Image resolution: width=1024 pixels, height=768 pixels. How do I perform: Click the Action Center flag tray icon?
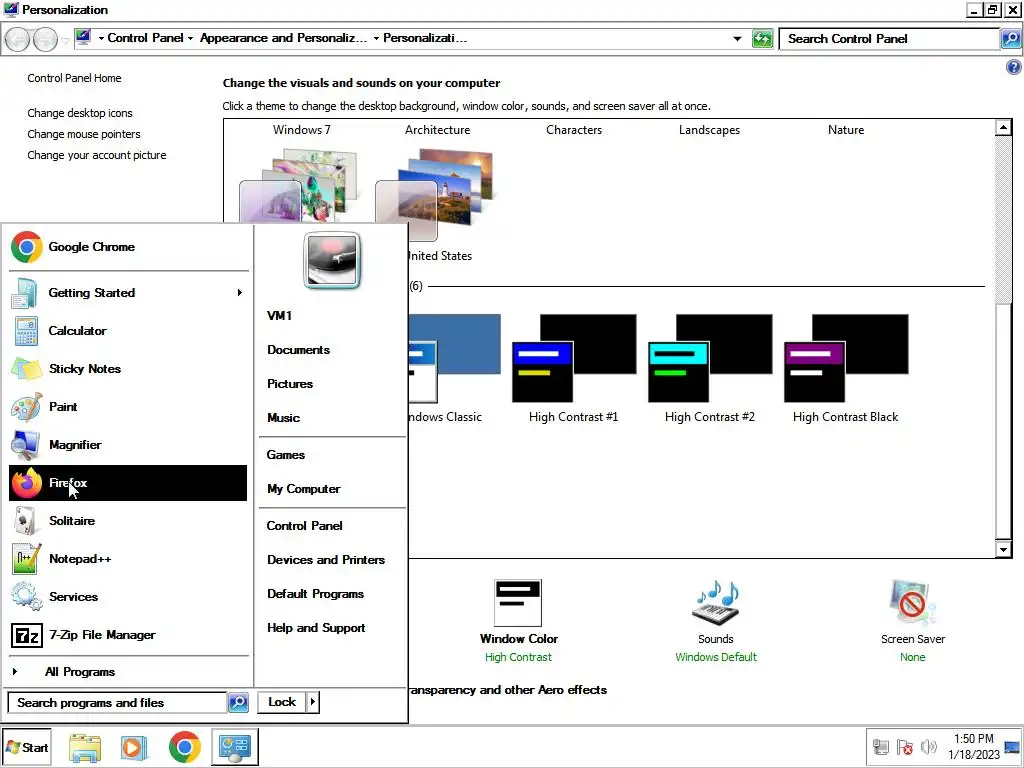[x=904, y=746]
